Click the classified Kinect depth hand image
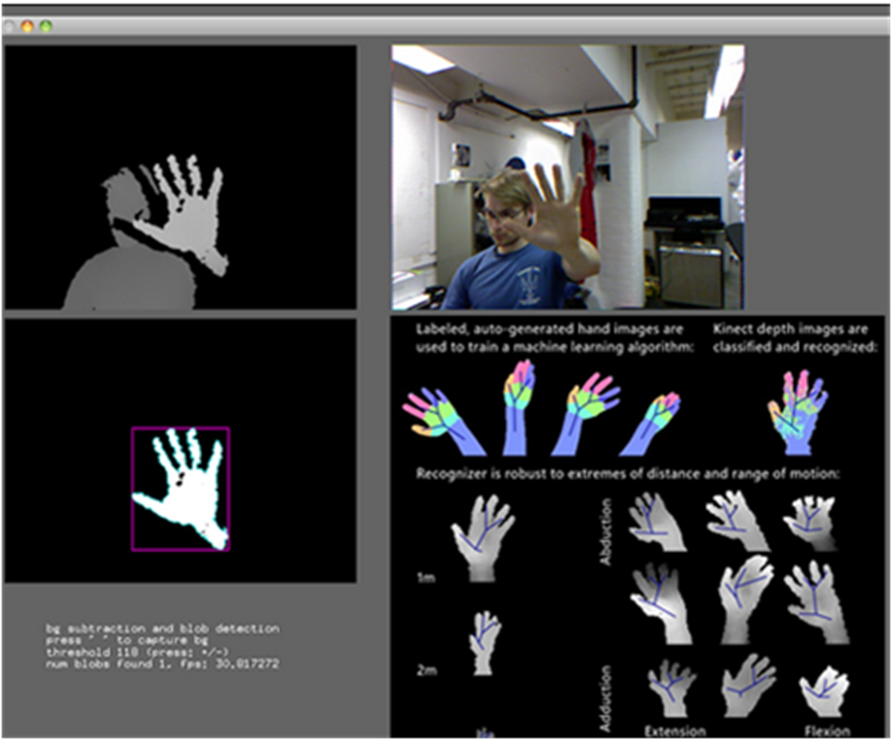This screenshot has height=740, width=892. pos(797,410)
